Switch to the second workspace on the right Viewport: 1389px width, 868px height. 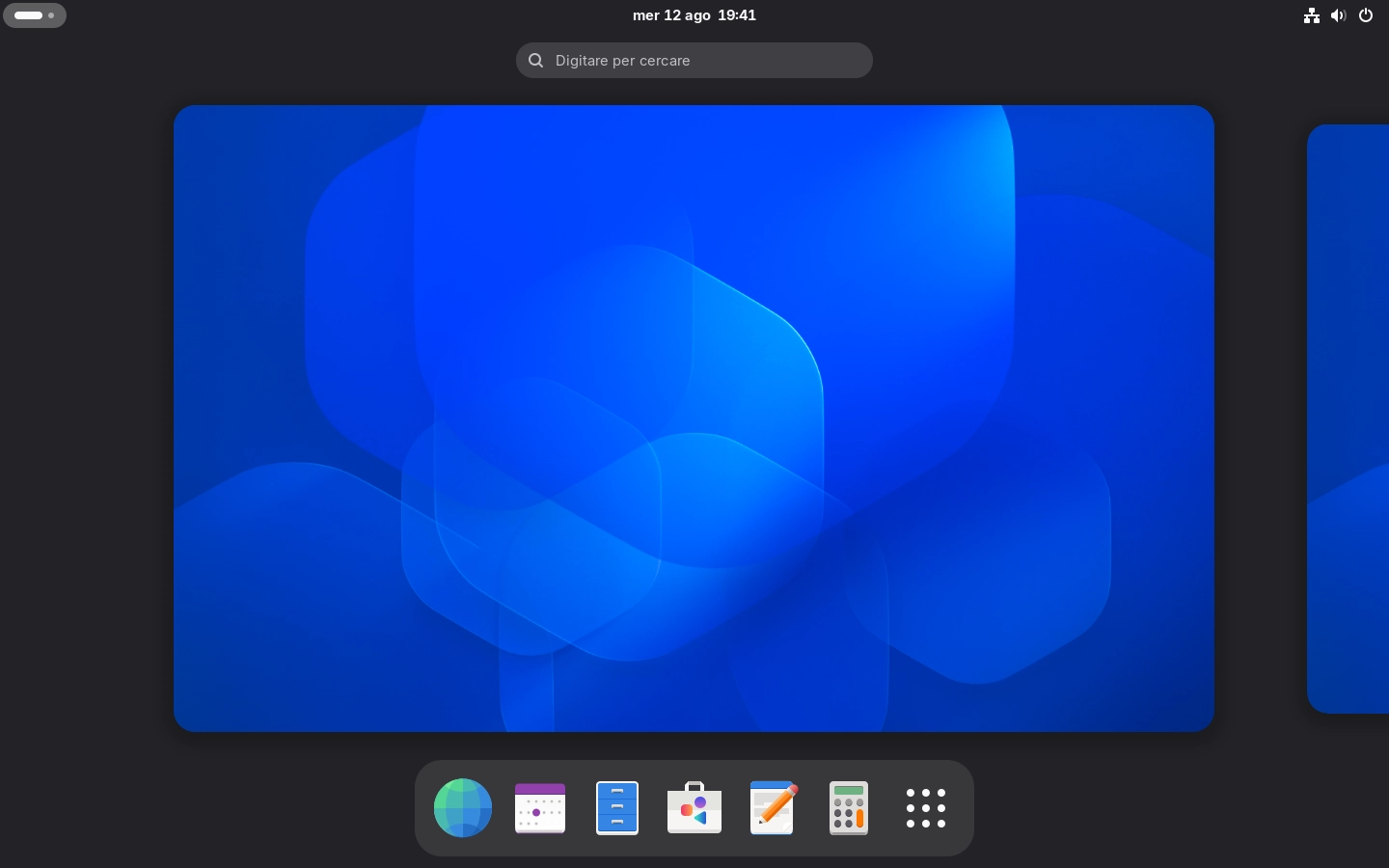coord(1348,419)
